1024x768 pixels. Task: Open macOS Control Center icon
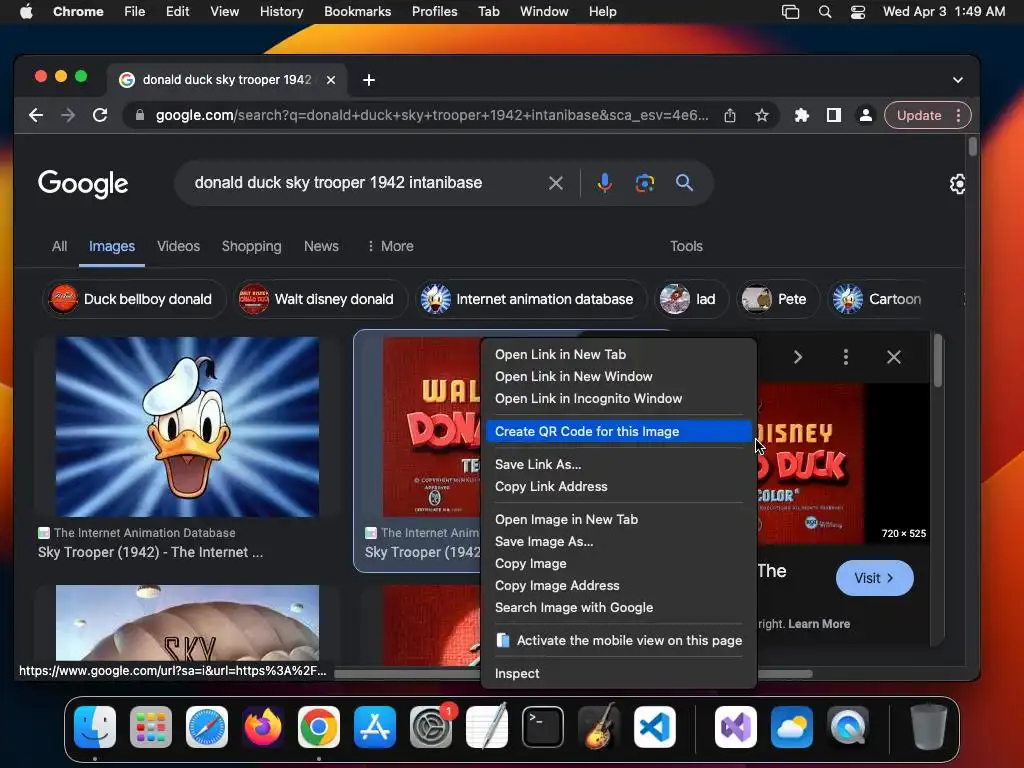857,12
